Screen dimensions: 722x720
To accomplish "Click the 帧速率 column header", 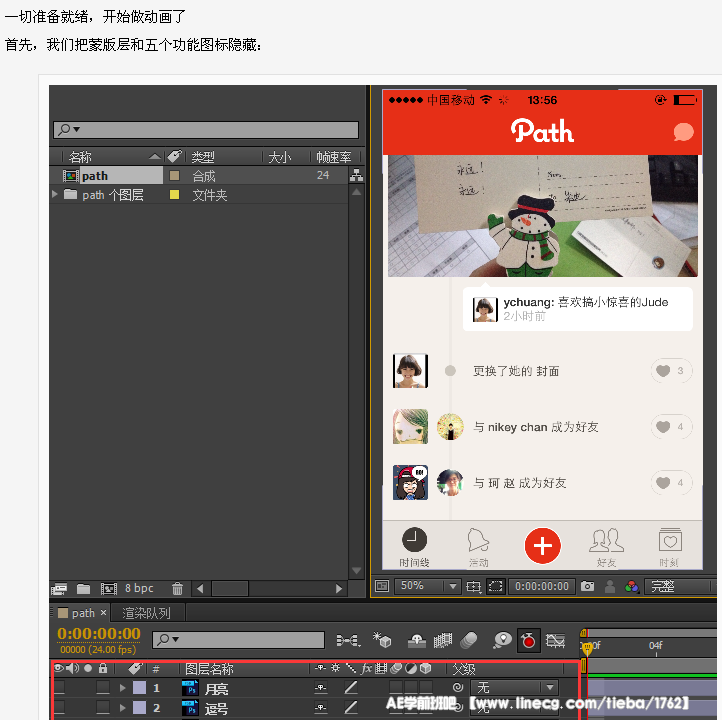I will (x=333, y=157).
